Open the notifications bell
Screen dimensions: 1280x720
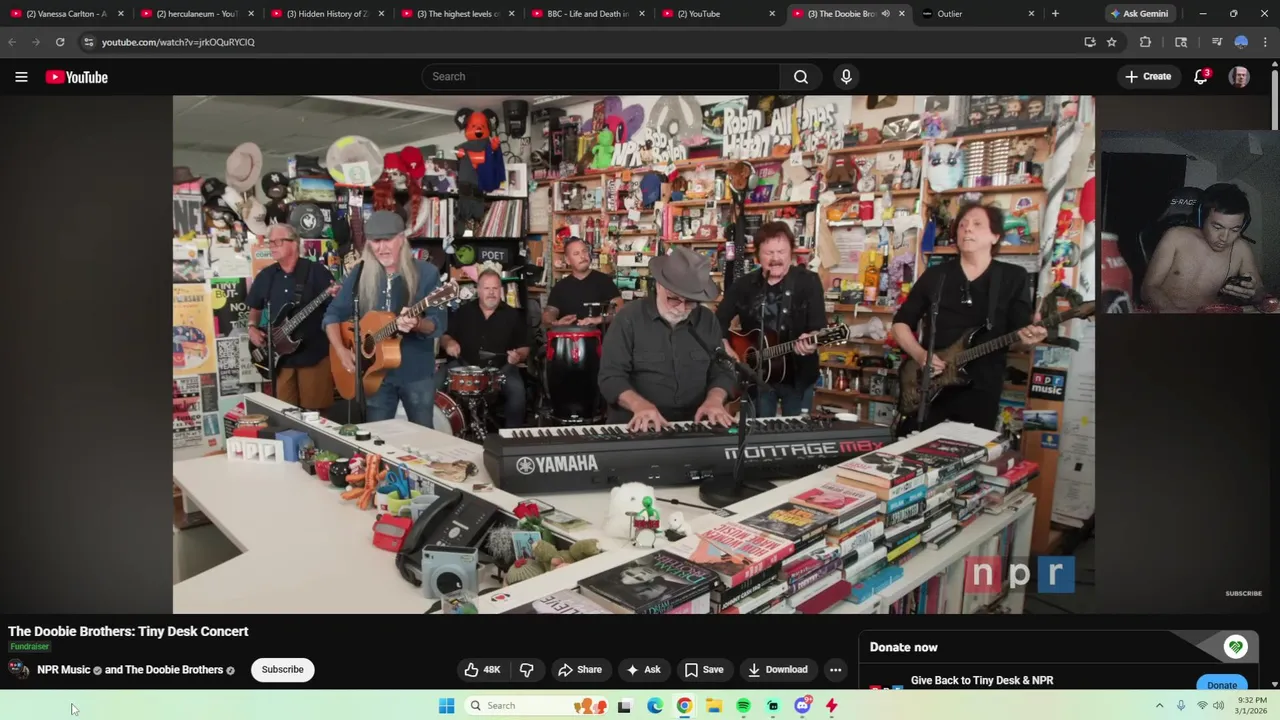(x=1201, y=77)
